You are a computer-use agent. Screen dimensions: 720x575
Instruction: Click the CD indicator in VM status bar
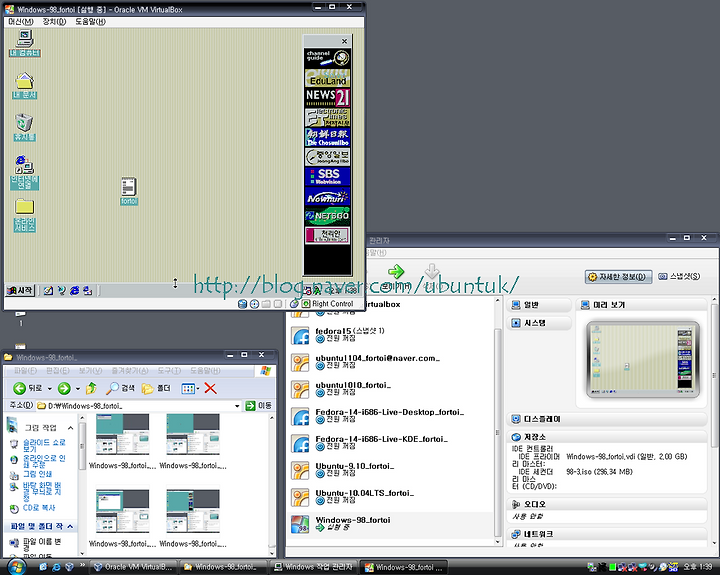254,304
